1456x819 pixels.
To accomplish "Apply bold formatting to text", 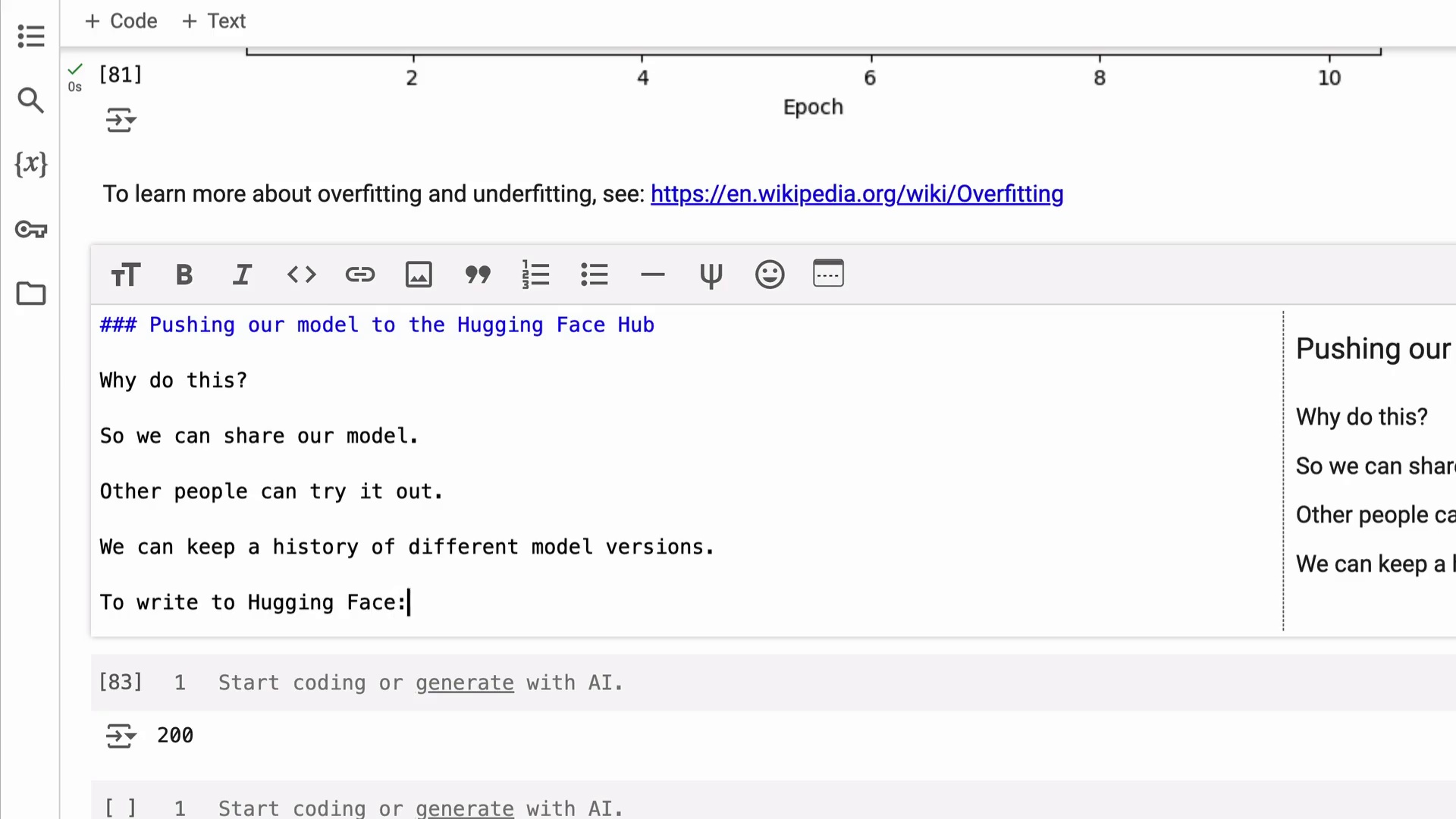I will point(184,275).
